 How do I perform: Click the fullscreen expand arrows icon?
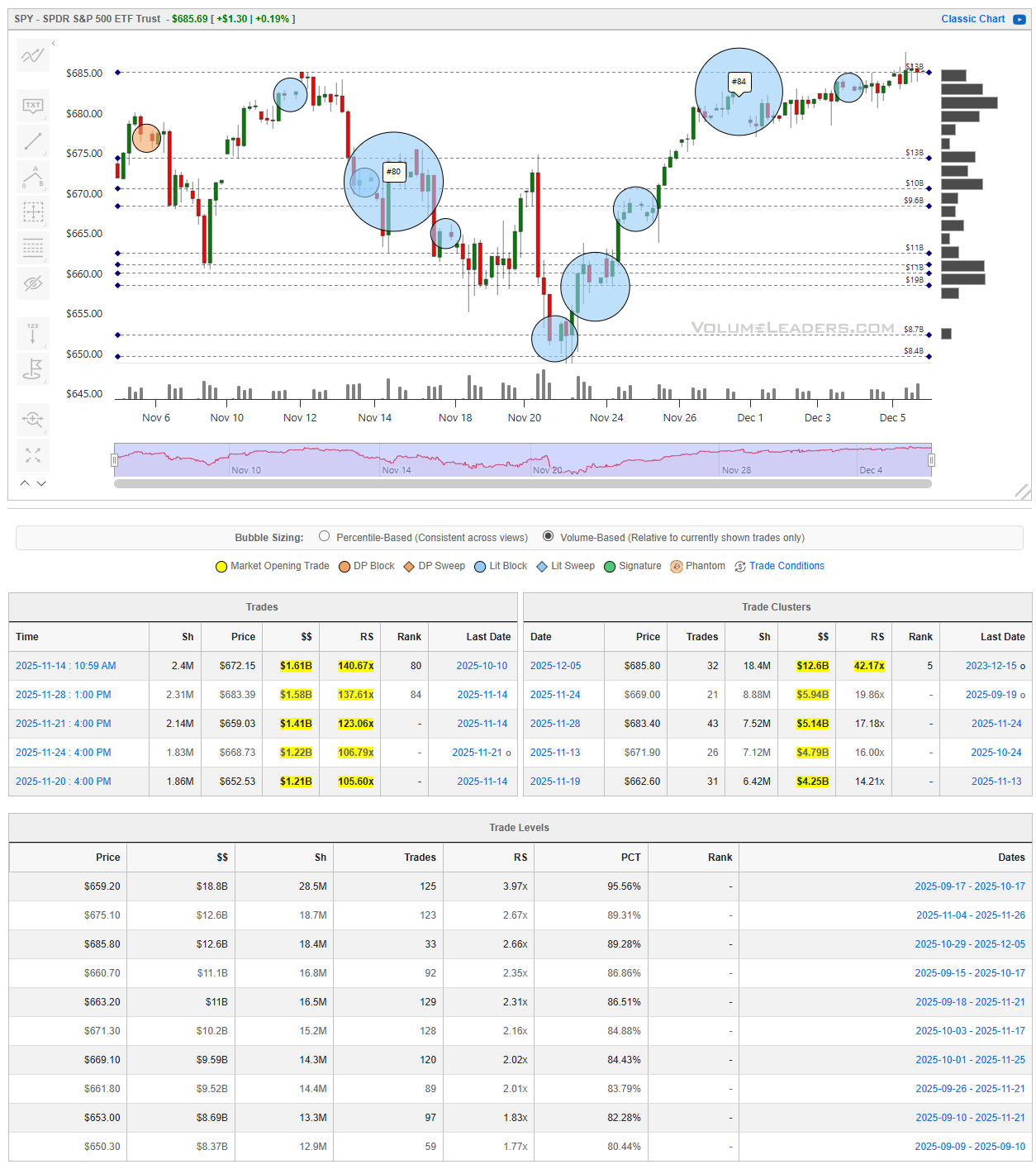pyautogui.click(x=33, y=455)
